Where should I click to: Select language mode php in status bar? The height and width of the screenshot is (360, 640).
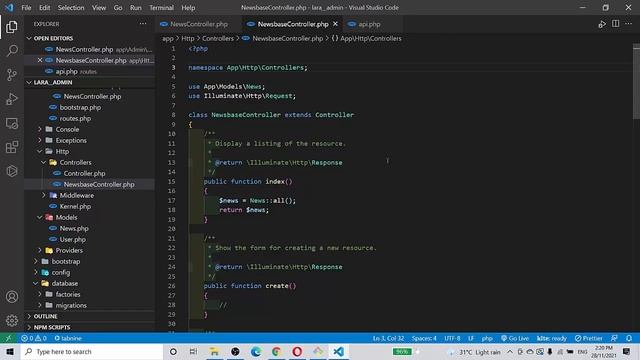pyautogui.click(x=487, y=338)
